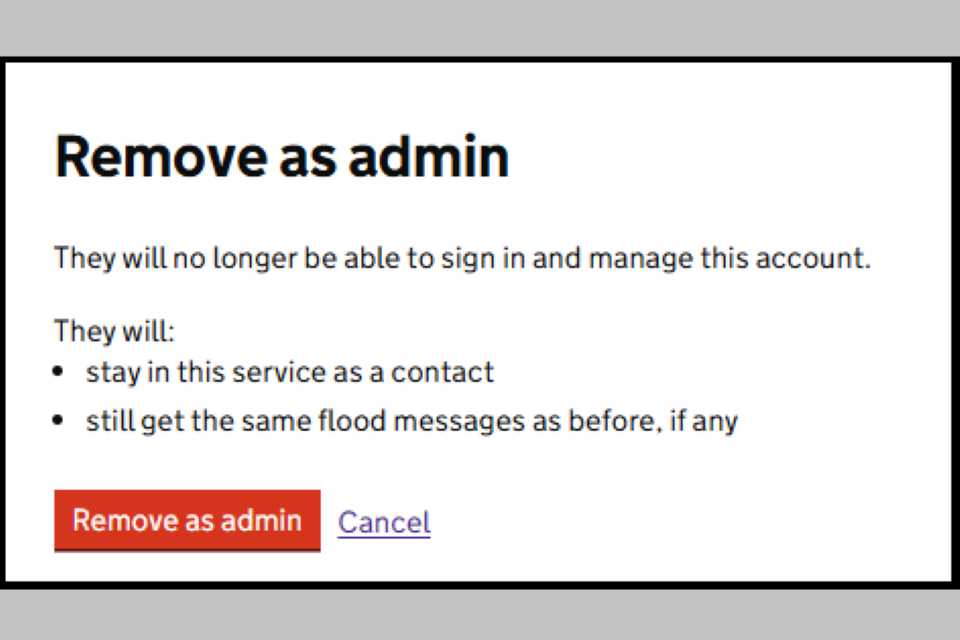
Task: Click the bullet dot before 'still get the same'
Action: (x=61, y=421)
